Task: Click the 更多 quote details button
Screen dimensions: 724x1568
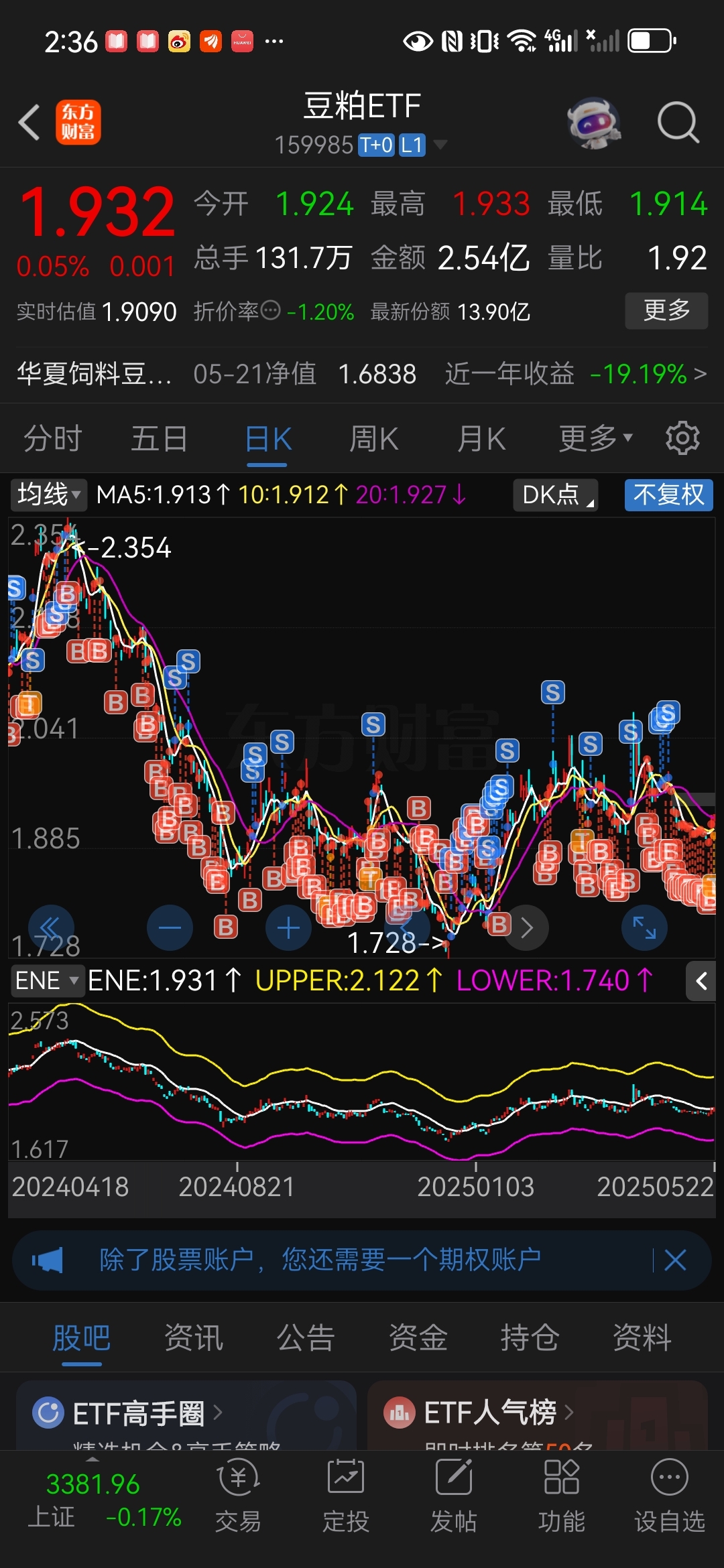Action: 666,310
